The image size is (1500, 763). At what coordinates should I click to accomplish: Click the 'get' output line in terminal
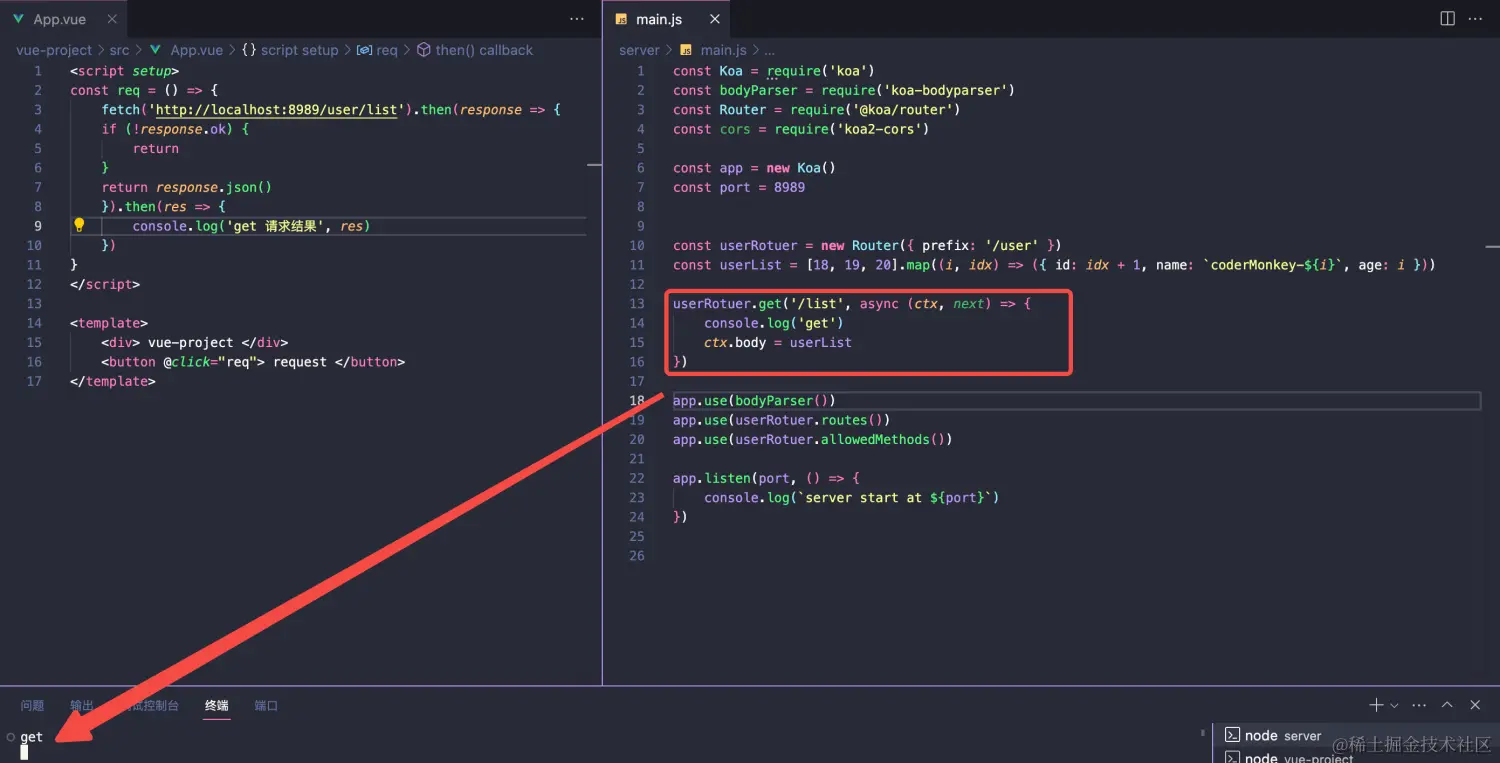[x=32, y=737]
